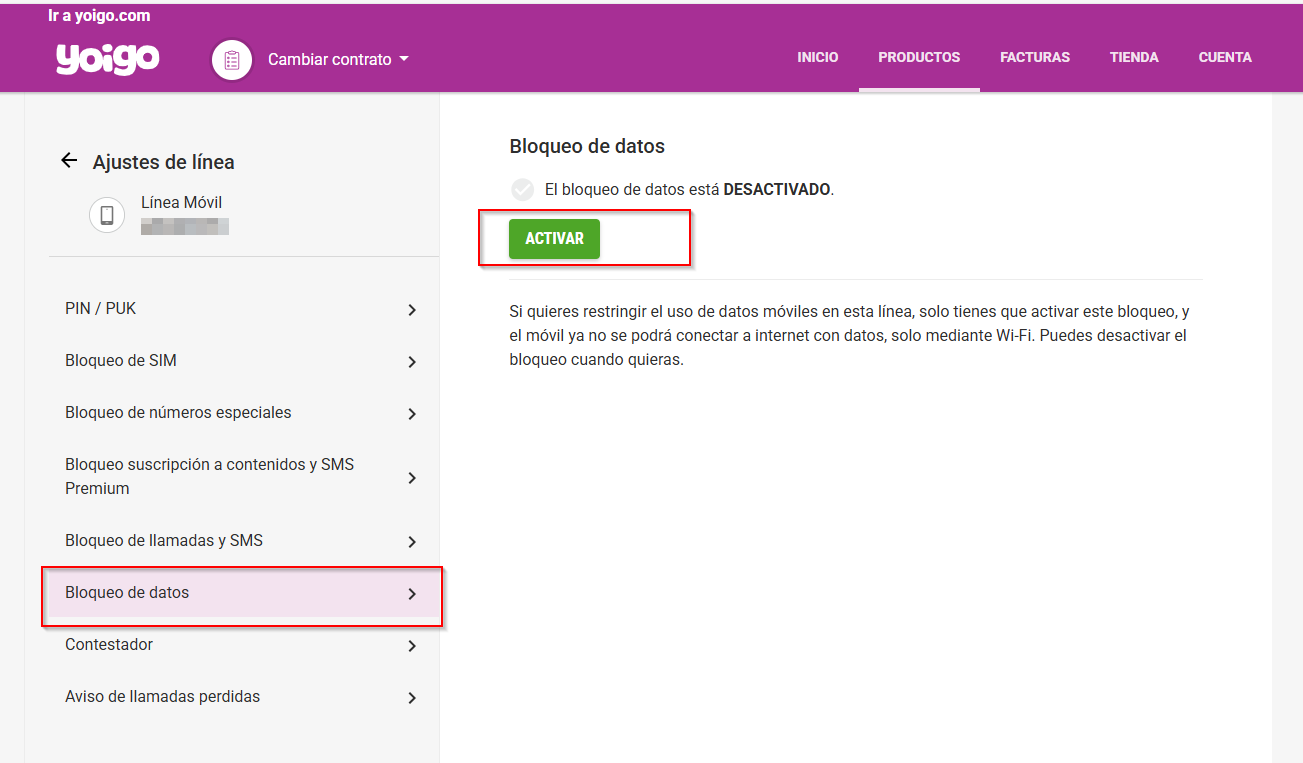1303x763 pixels.
Task: Click the blurred phone number under Línea Móvil
Action: pyautogui.click(x=187, y=226)
